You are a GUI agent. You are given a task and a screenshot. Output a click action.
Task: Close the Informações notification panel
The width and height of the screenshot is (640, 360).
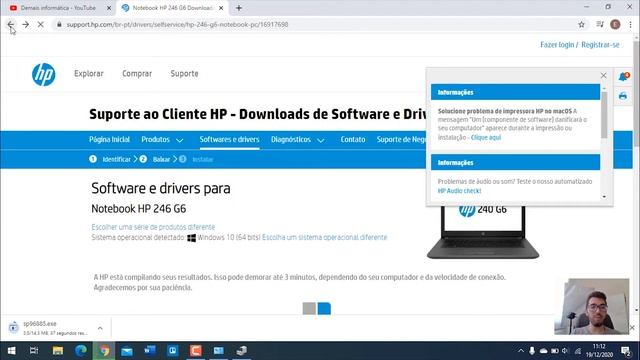point(604,76)
